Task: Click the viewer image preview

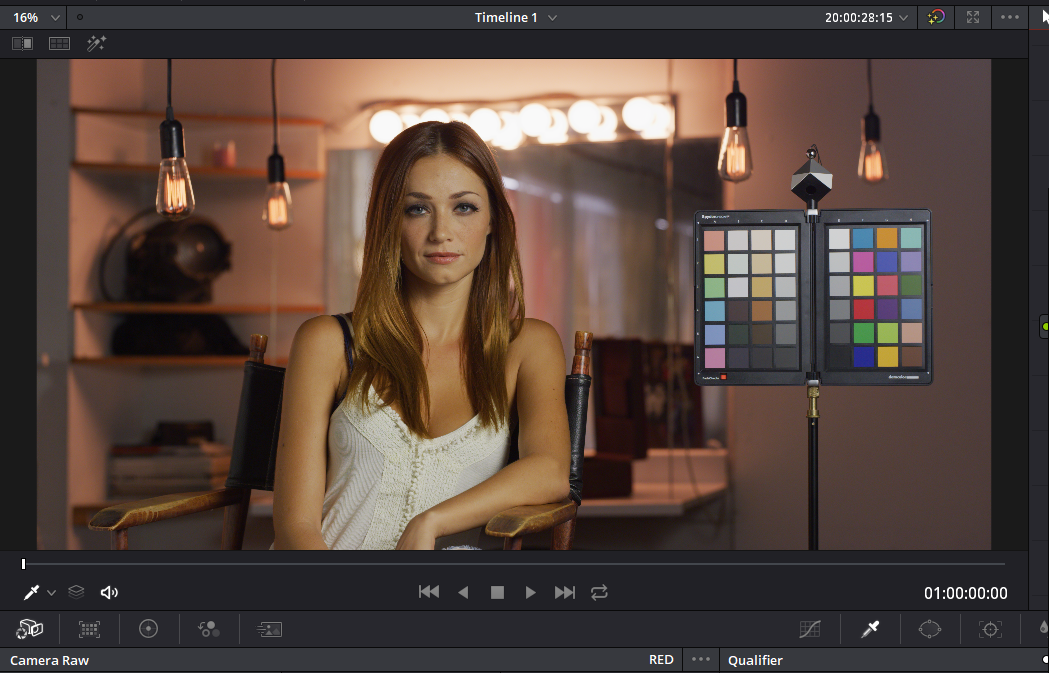Action: (514, 304)
